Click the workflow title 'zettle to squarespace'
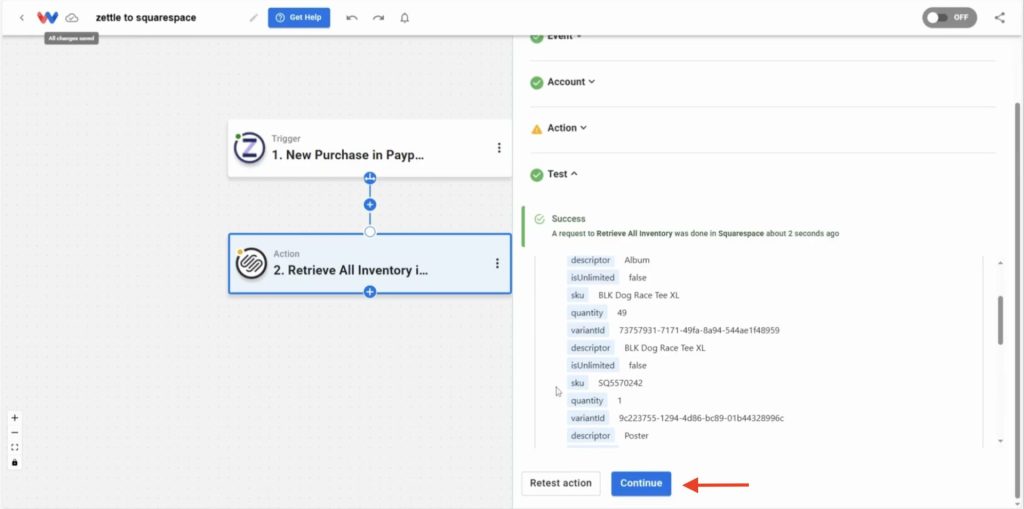The width and height of the screenshot is (1024, 509). click(x=146, y=18)
